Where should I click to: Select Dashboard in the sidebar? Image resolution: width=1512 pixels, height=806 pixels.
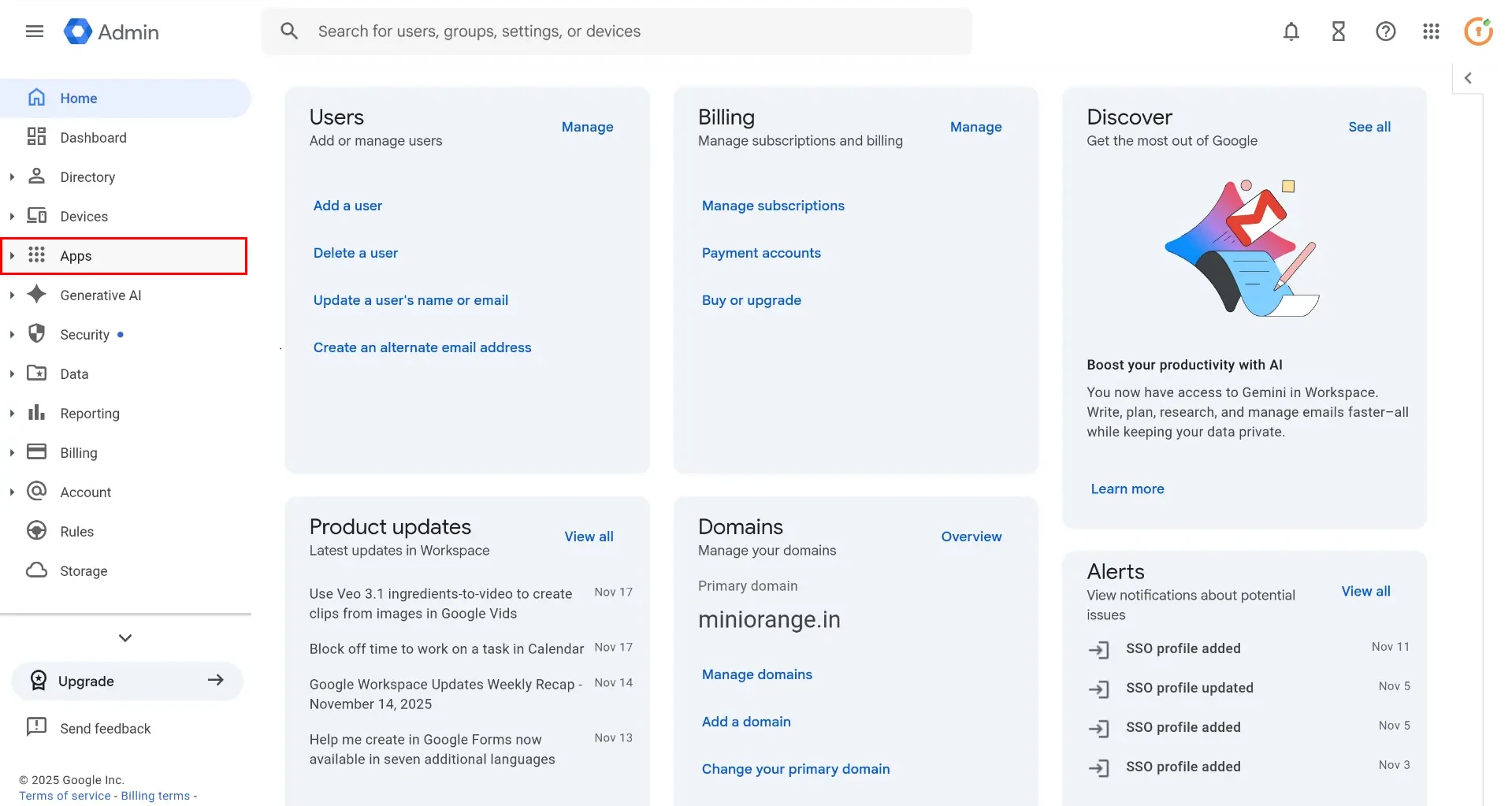point(93,137)
